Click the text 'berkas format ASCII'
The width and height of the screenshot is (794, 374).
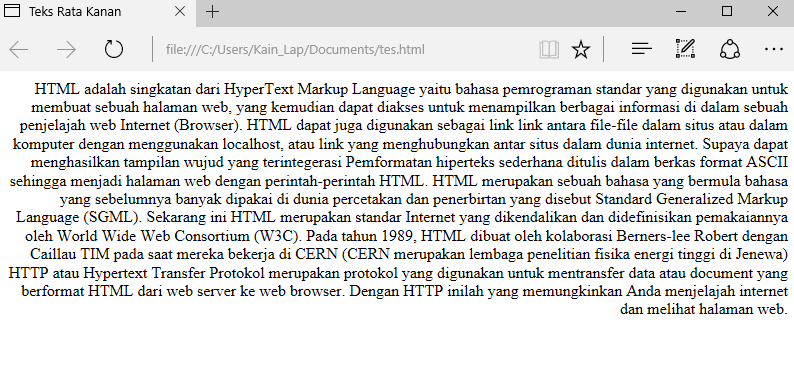pyautogui.click(x=721, y=162)
